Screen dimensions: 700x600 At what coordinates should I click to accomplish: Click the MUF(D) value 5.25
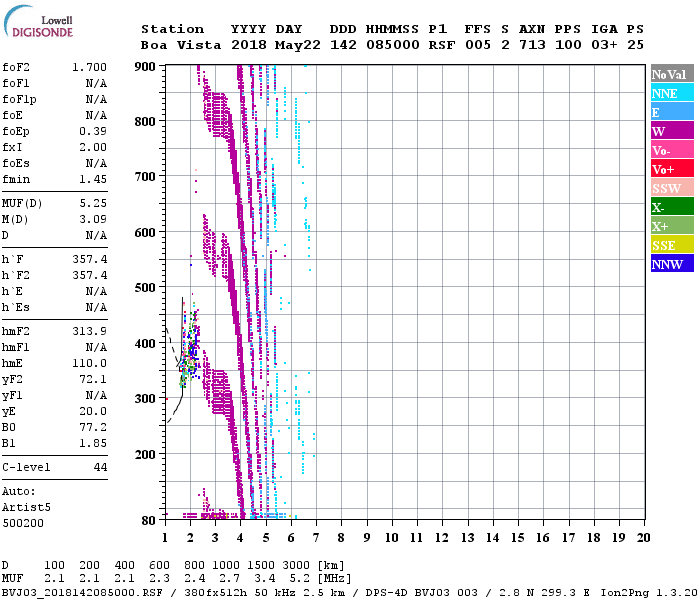[x=93, y=203]
